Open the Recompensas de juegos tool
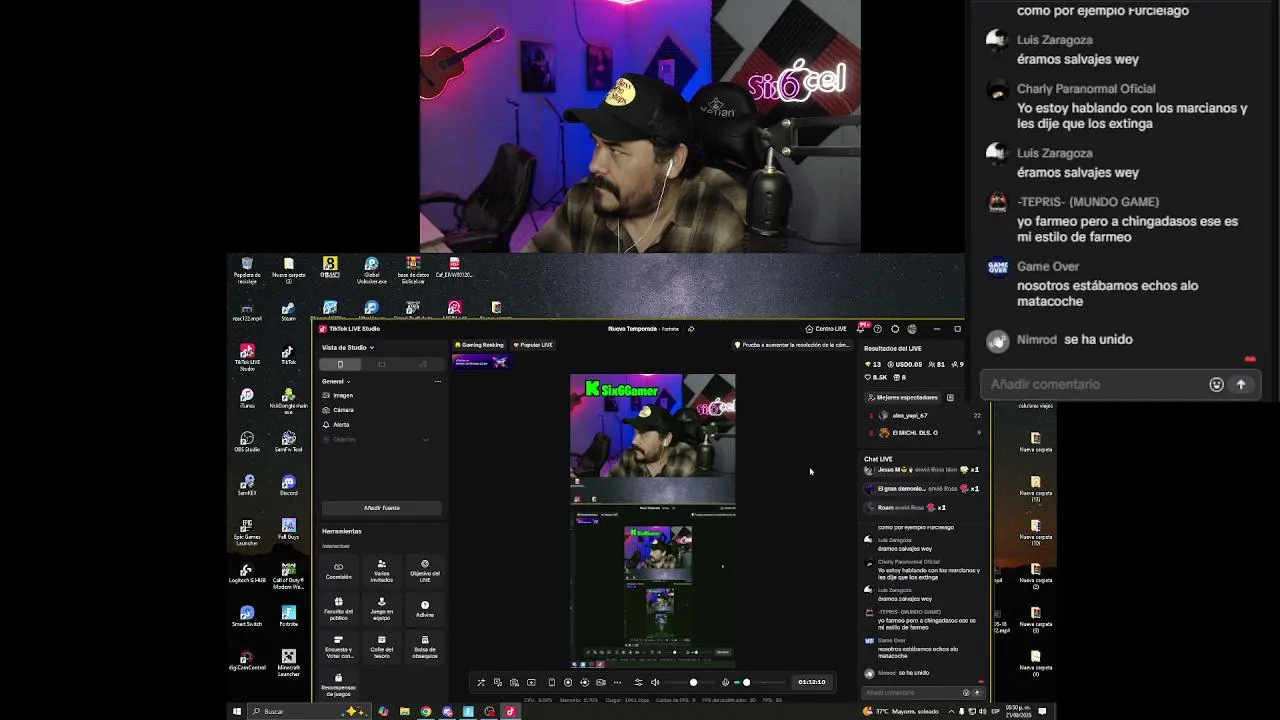The width and height of the screenshot is (1280, 720). 338,684
